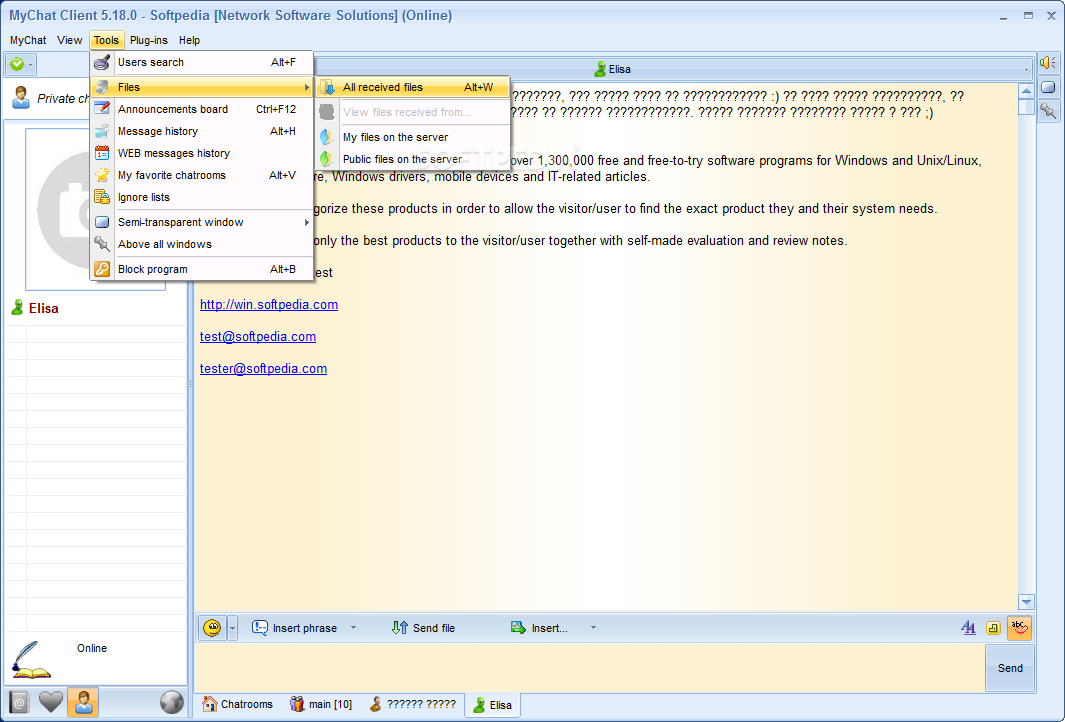
Task: Choose Block program from Tools menu
Action: point(202,269)
